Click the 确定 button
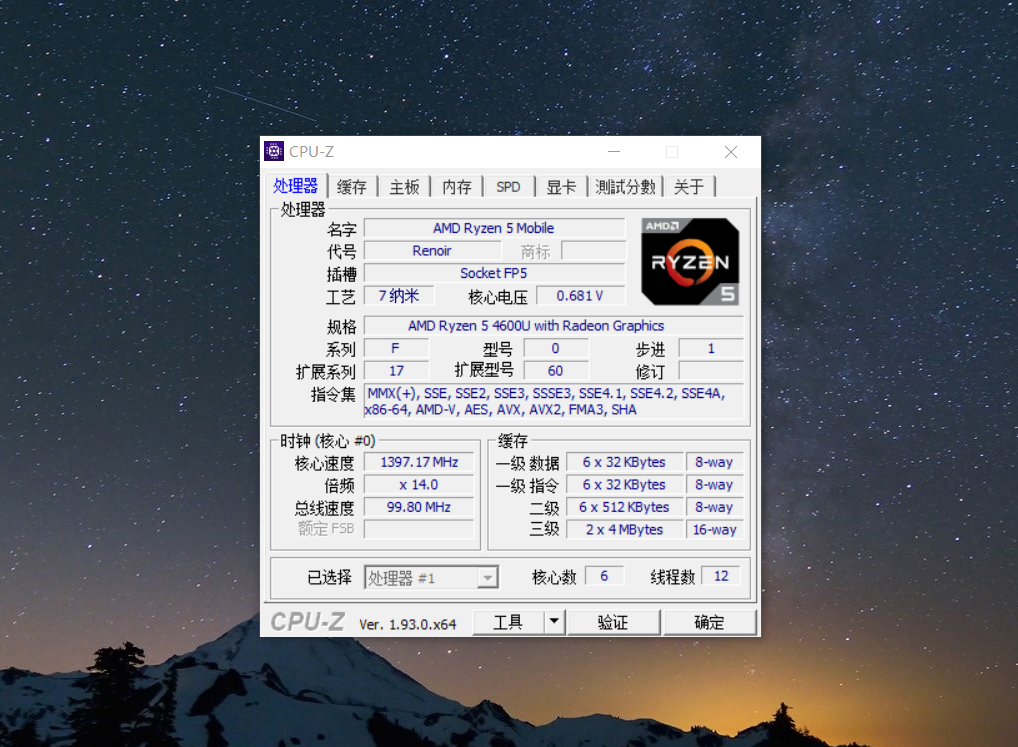 (x=709, y=622)
